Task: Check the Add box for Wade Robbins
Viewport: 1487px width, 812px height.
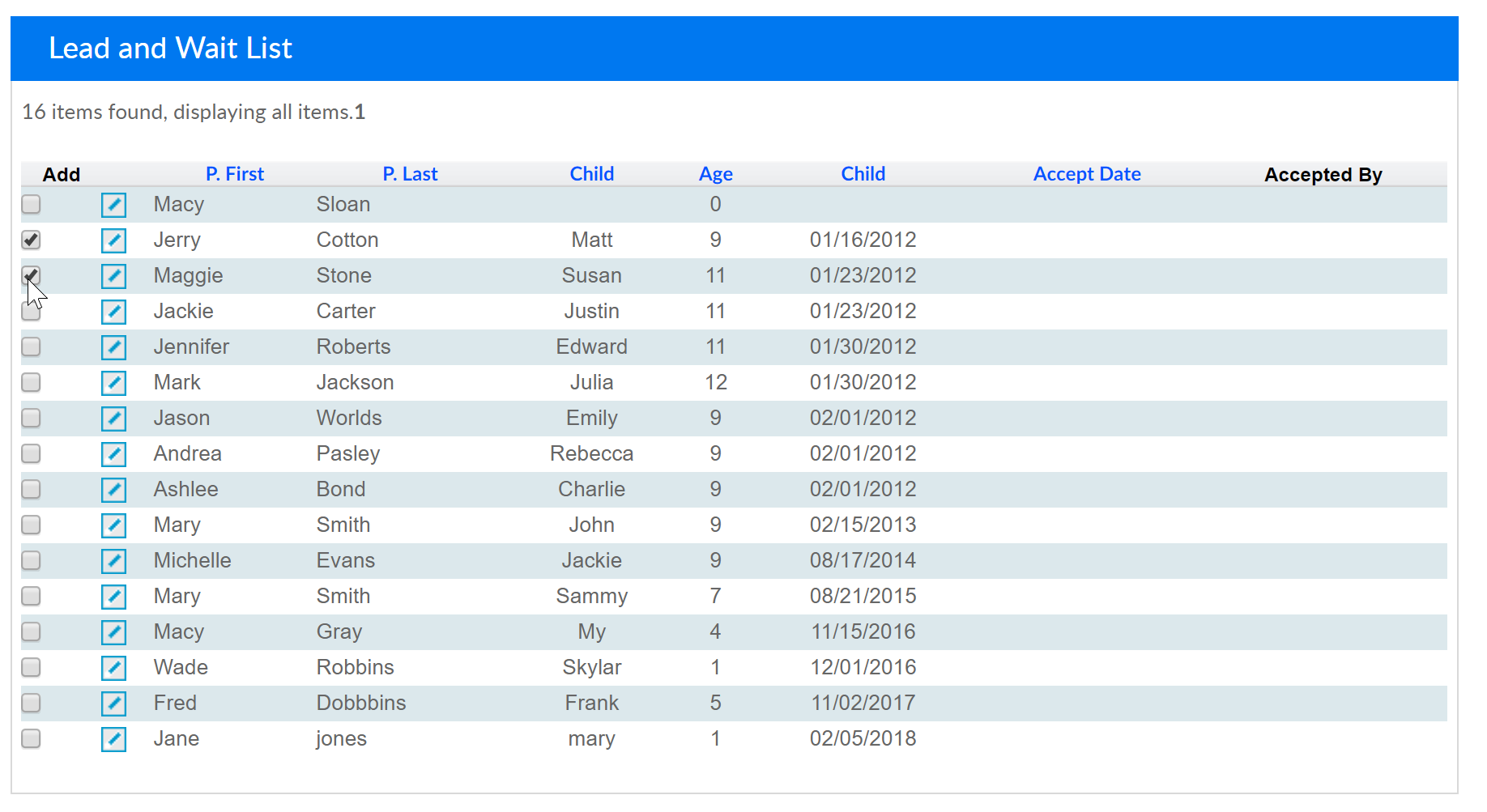Action: tap(31, 667)
